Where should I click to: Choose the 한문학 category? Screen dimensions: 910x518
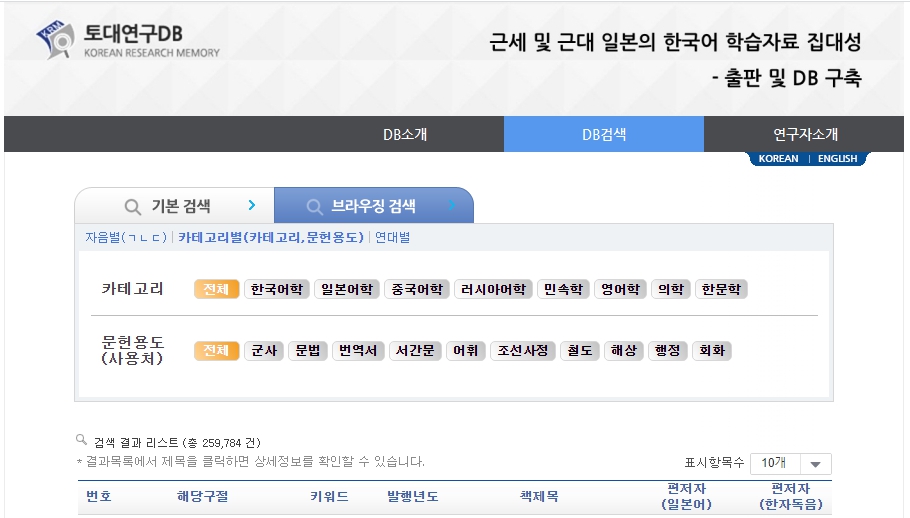(721, 289)
